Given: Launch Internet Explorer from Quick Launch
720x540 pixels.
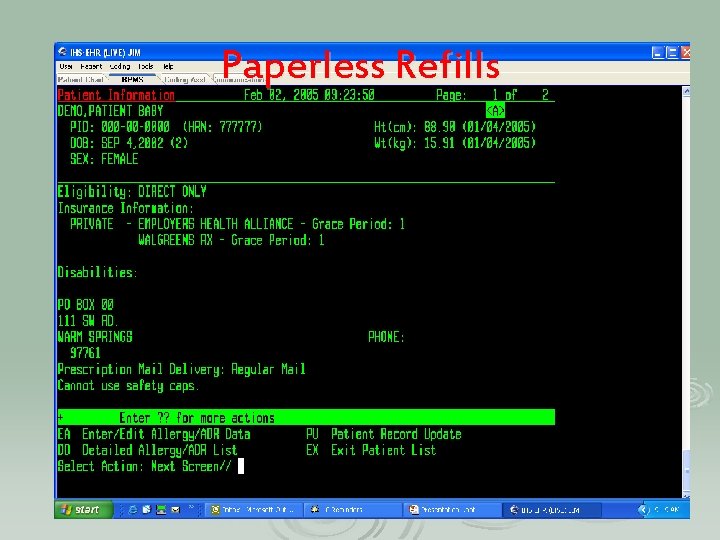Looking at the screenshot, I should [x=133, y=510].
